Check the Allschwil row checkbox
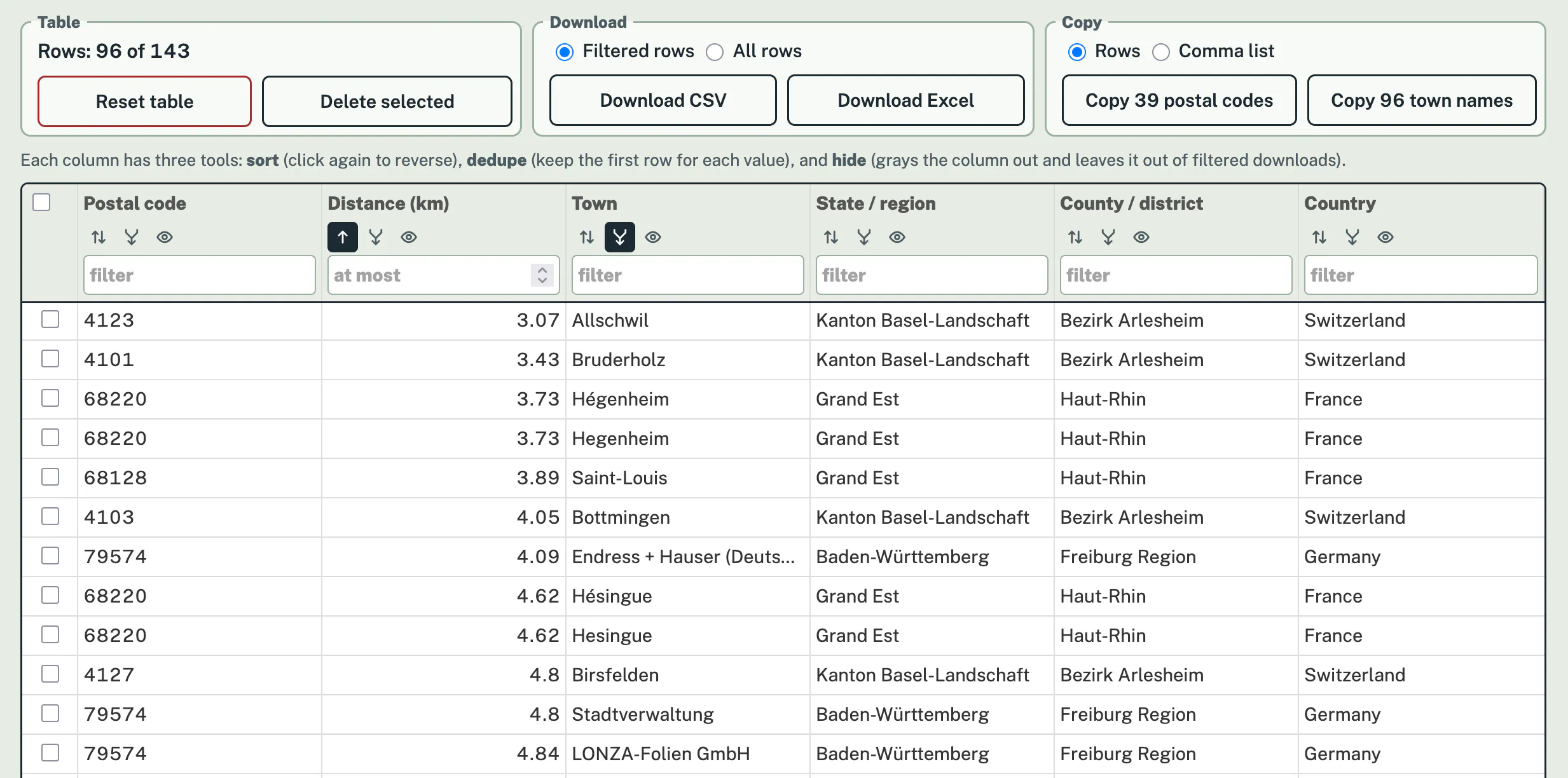Image resolution: width=1568 pixels, height=778 pixels. click(50, 319)
